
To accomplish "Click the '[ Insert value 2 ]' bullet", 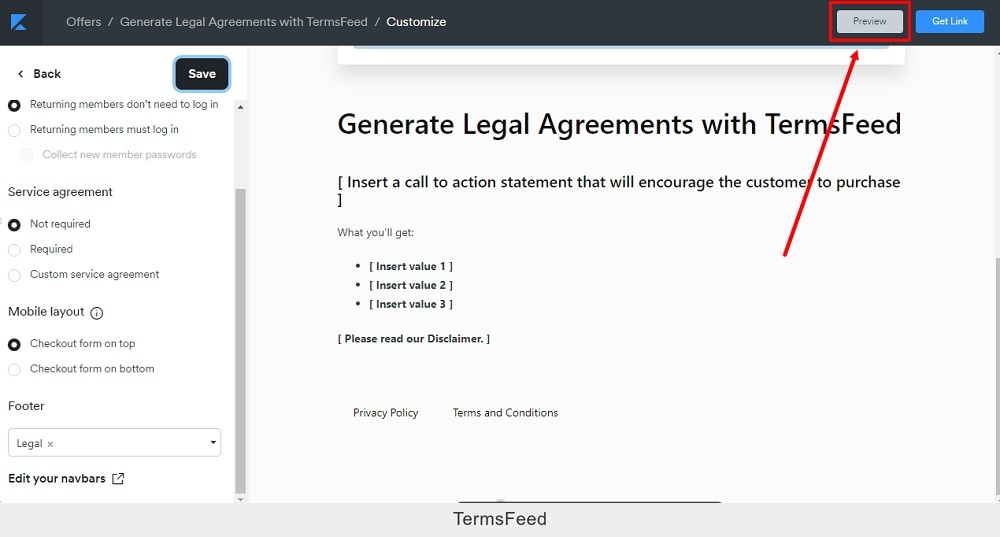I will [x=411, y=285].
